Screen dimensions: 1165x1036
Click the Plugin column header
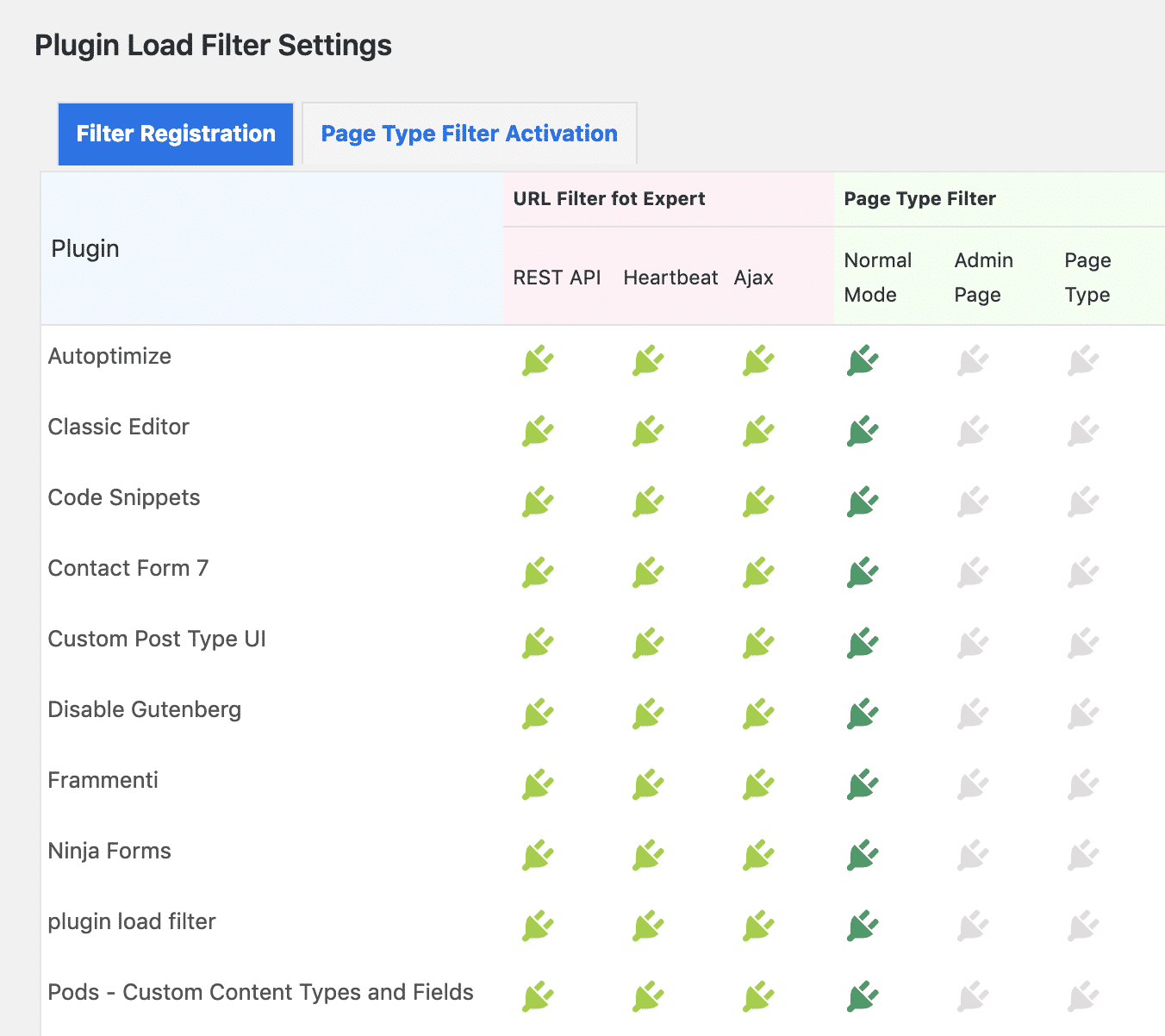coord(84,248)
